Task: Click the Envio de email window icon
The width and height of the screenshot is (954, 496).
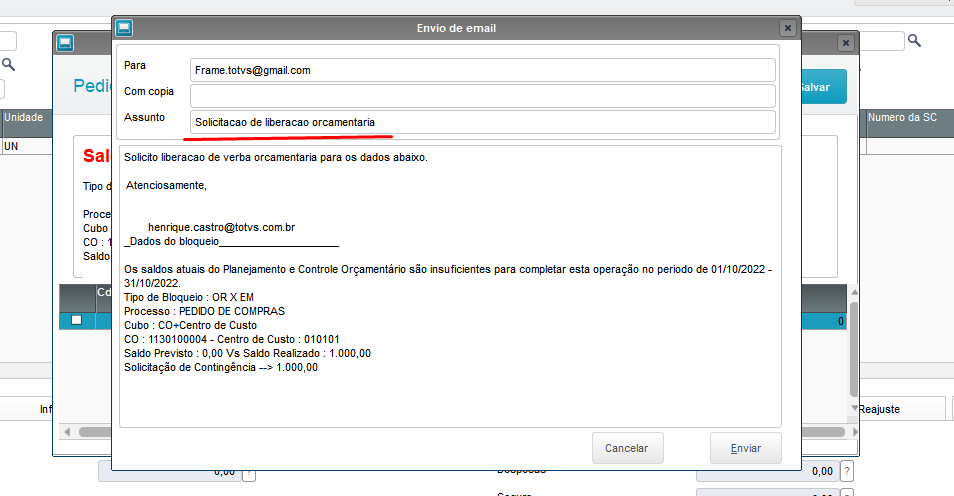Action: point(124,28)
